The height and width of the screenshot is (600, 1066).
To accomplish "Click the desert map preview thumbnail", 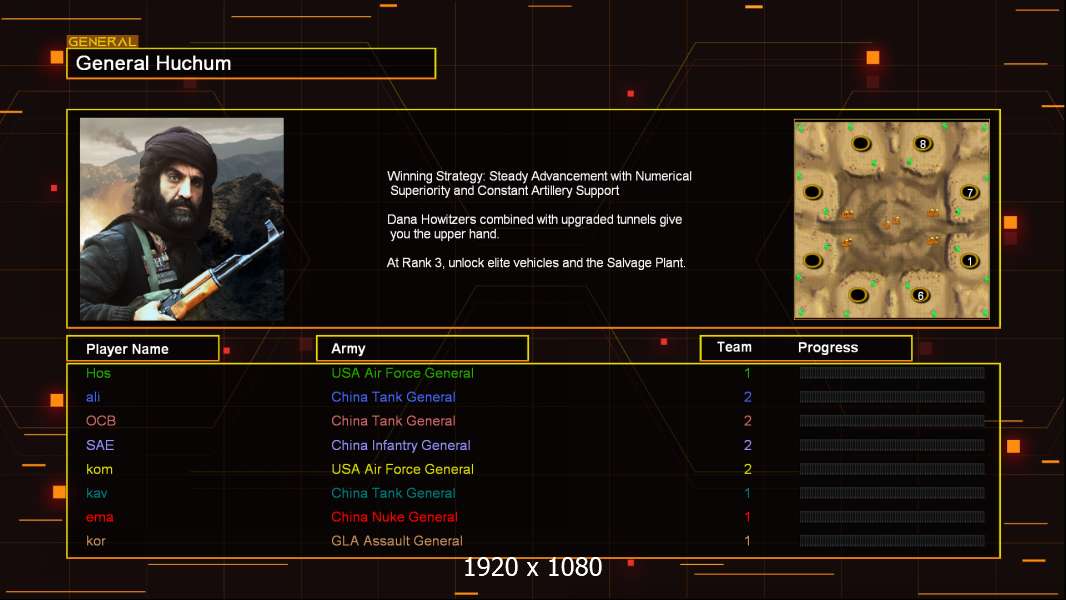I will 892,219.
